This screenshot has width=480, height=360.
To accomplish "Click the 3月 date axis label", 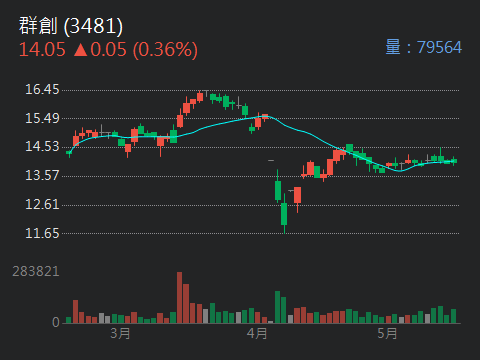I will tap(120, 333).
